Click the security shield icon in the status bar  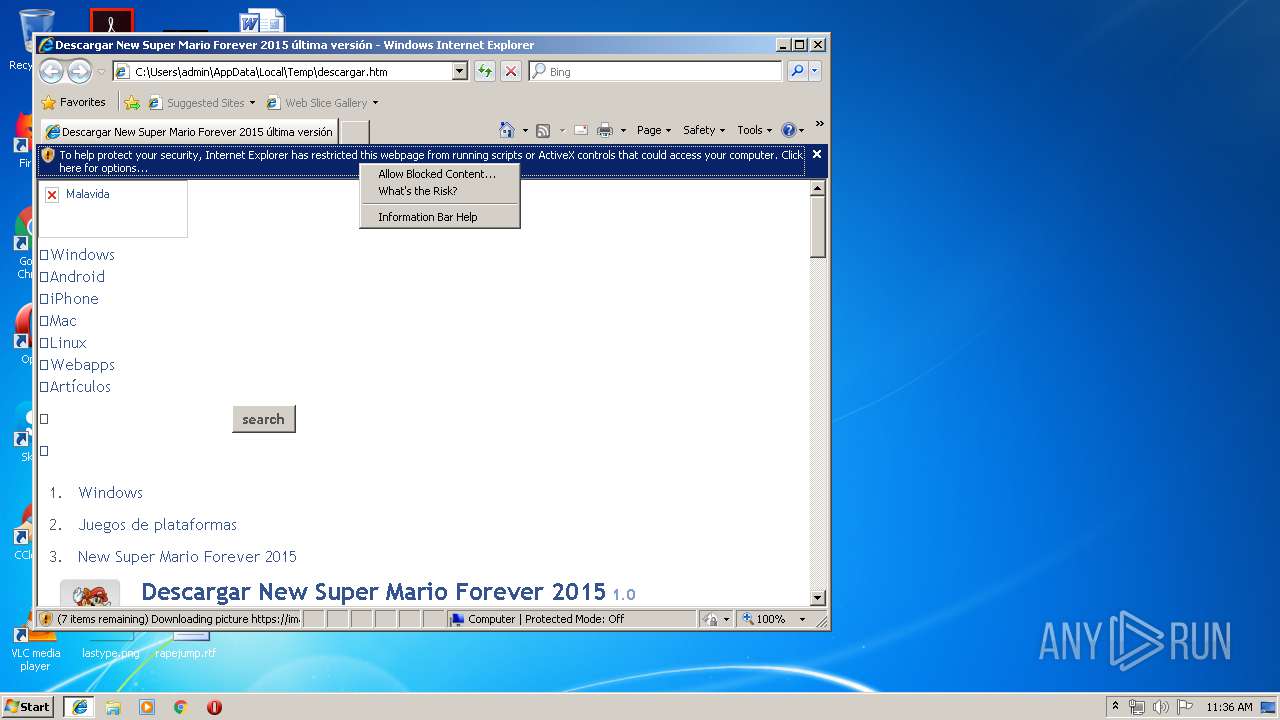[x=46, y=619]
